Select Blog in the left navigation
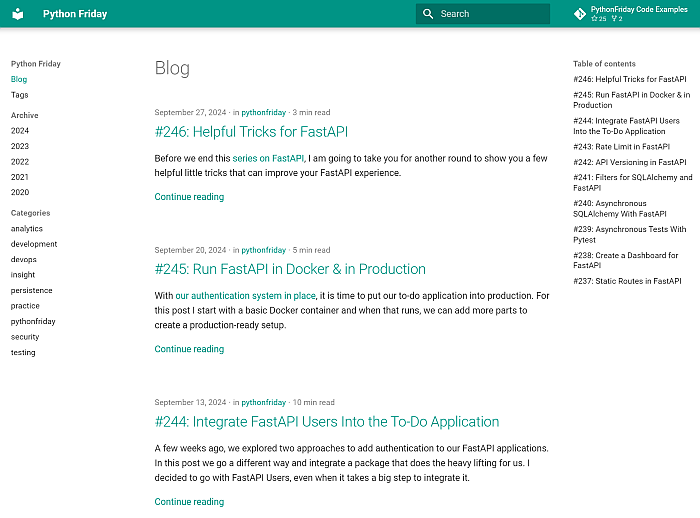Viewport: 700px width, 518px height. (19, 79)
